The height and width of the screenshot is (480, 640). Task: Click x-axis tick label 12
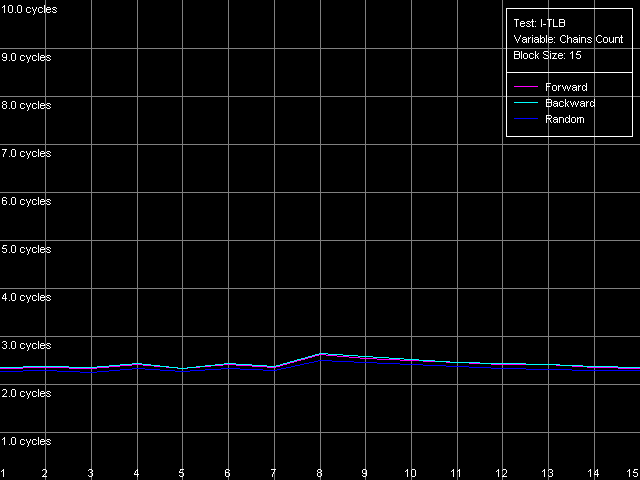click(x=502, y=472)
